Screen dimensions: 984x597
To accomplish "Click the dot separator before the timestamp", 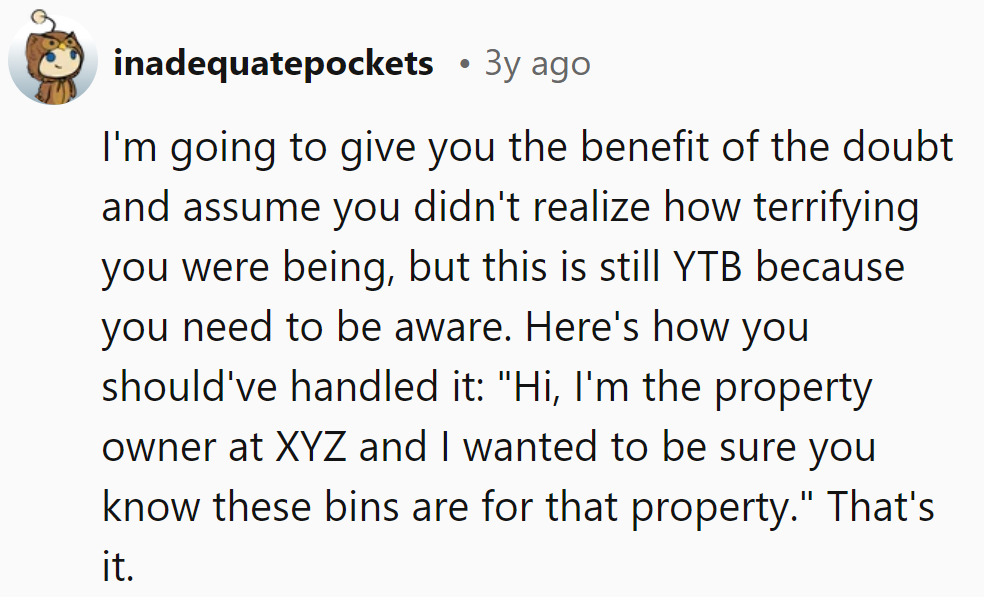I will point(462,65).
